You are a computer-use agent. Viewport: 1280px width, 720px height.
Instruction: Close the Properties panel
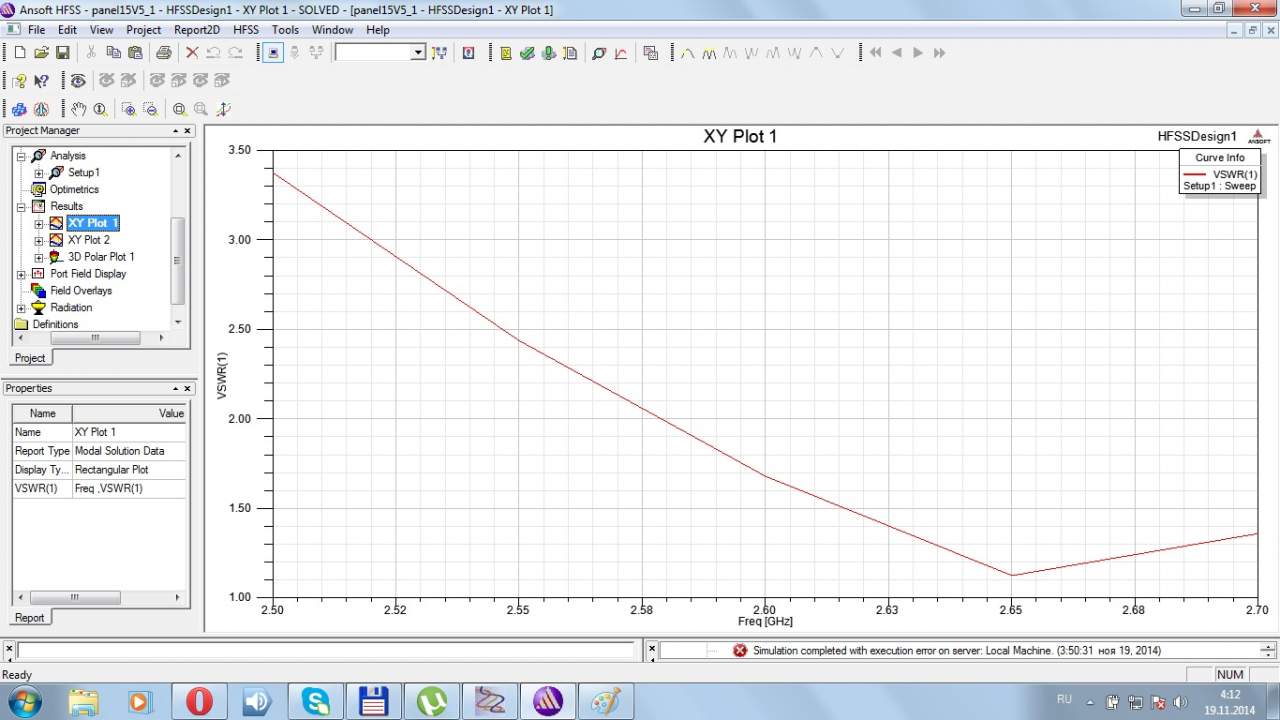point(187,389)
